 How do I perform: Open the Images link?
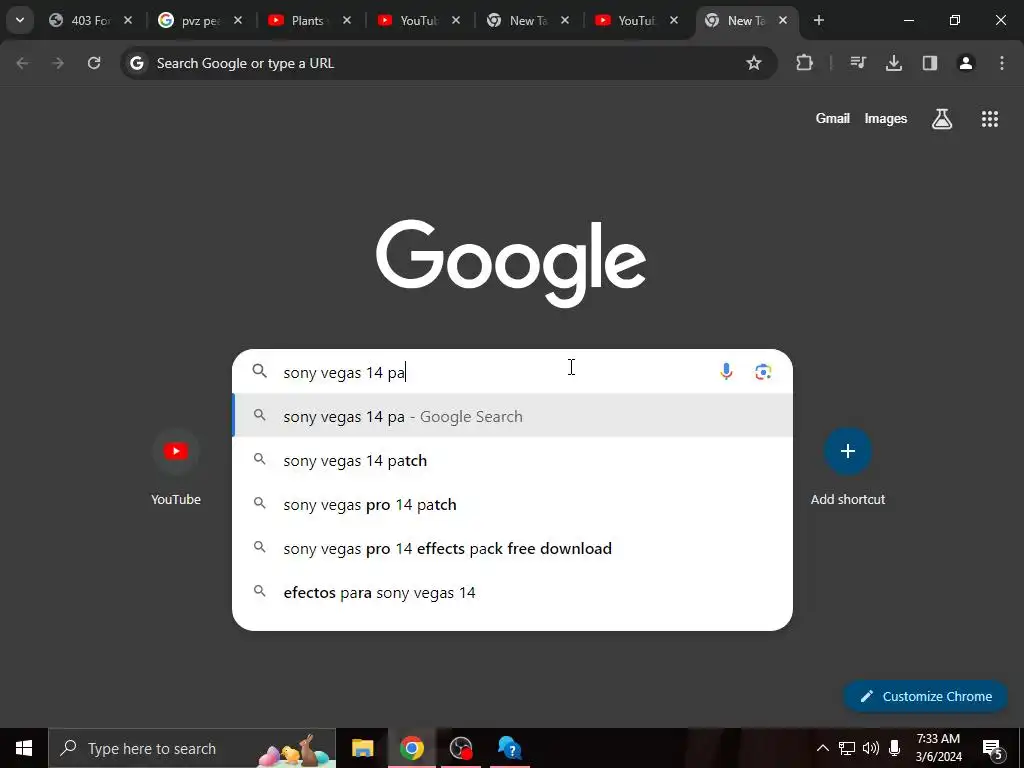[886, 118]
